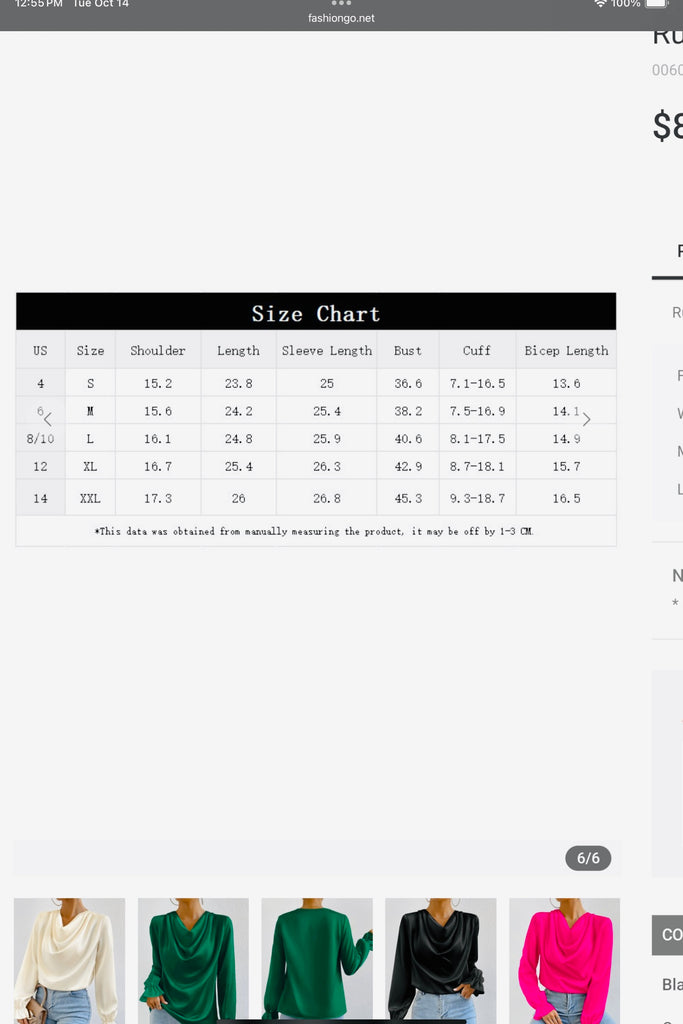Advance carousel with the right arrow
The image size is (683, 1024).
586,420
